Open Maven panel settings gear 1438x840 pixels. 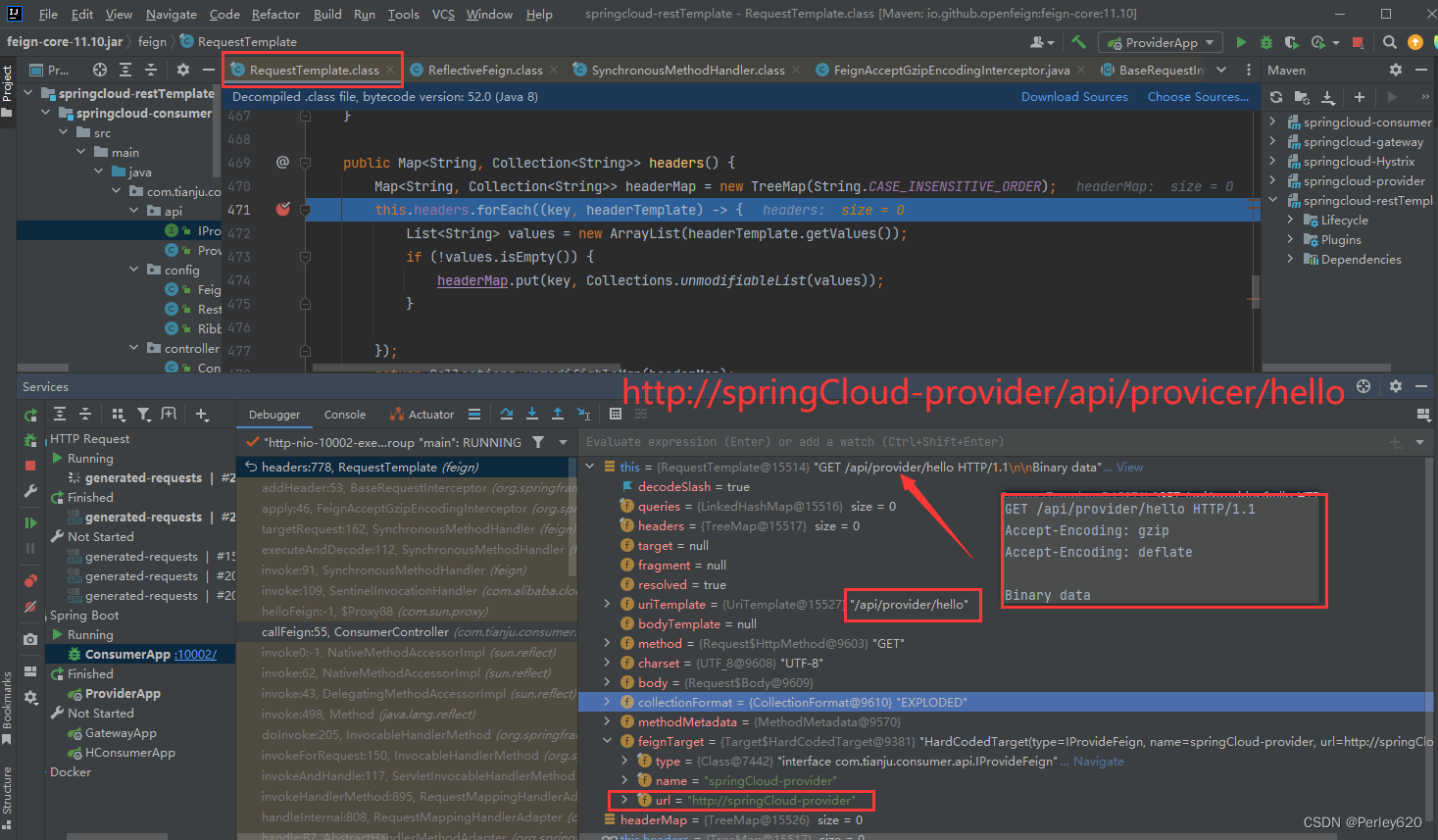[1396, 70]
